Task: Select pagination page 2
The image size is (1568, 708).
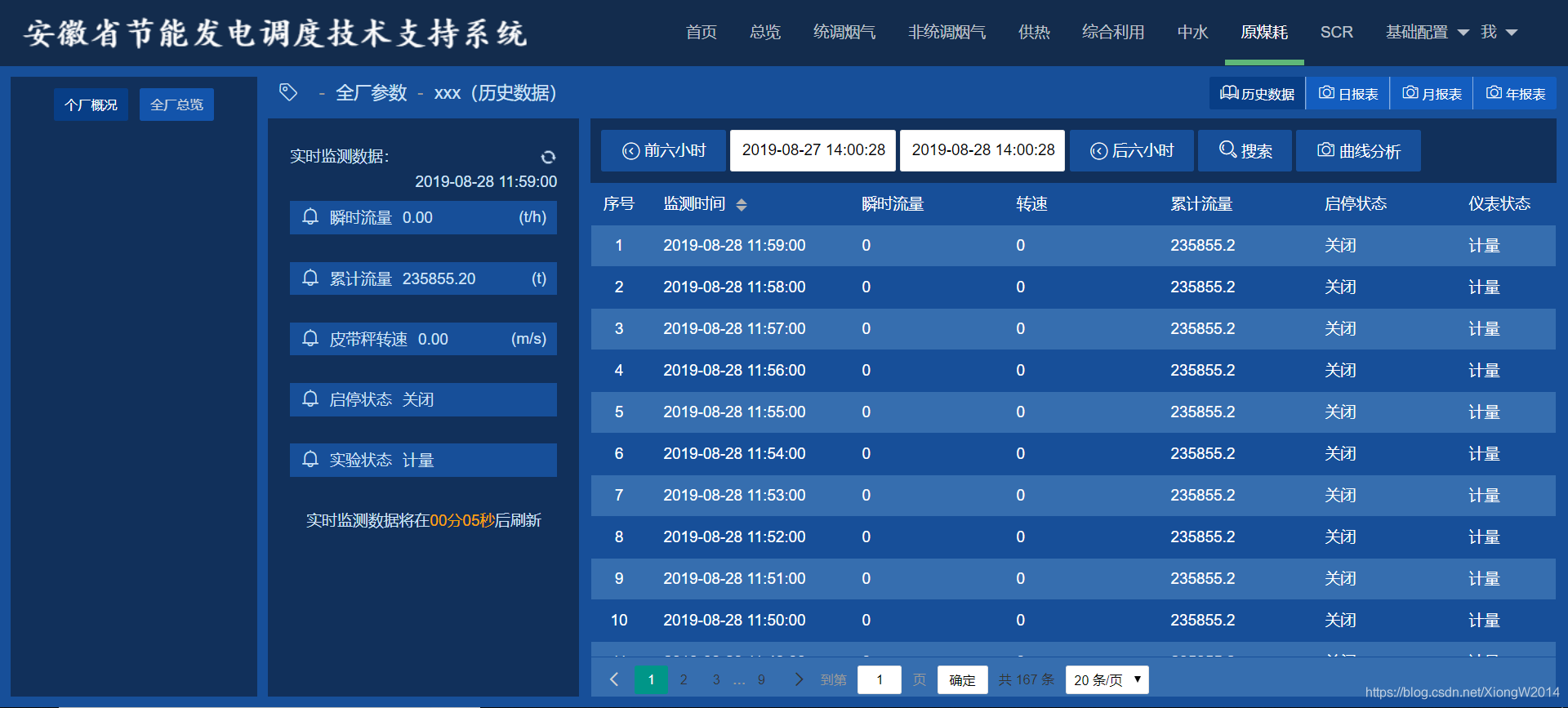Action: tap(684, 679)
